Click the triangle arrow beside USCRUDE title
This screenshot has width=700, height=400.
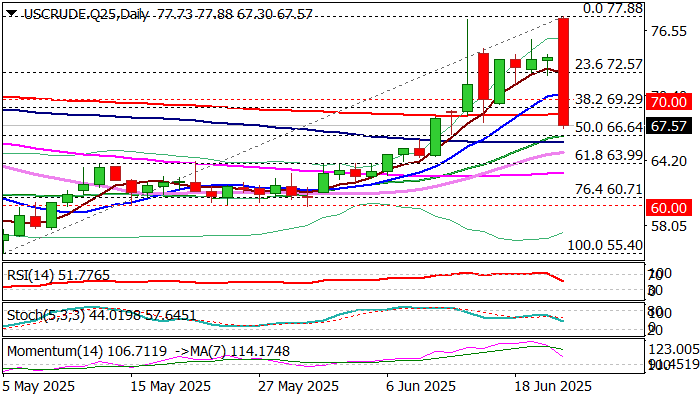pos(9,8)
